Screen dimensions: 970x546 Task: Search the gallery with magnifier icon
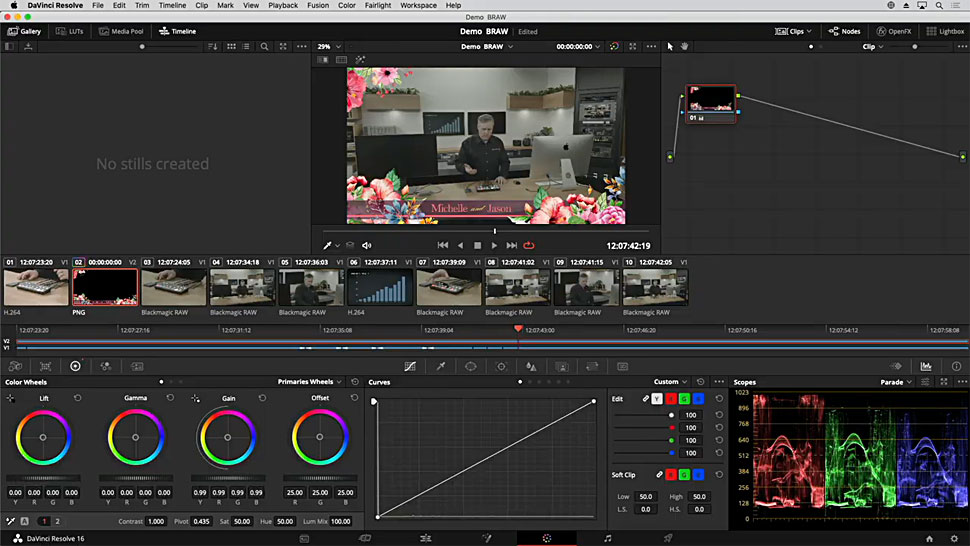click(x=264, y=46)
